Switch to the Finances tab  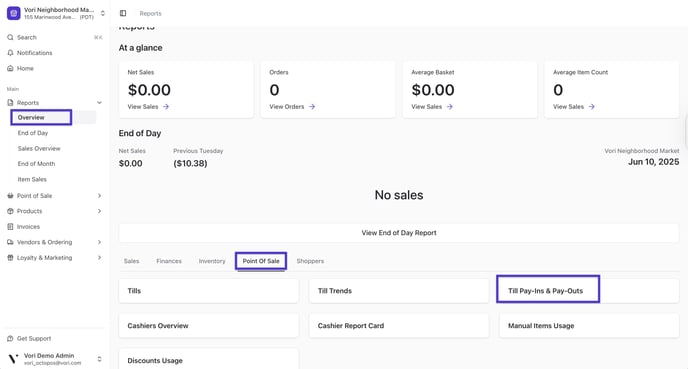click(x=169, y=261)
